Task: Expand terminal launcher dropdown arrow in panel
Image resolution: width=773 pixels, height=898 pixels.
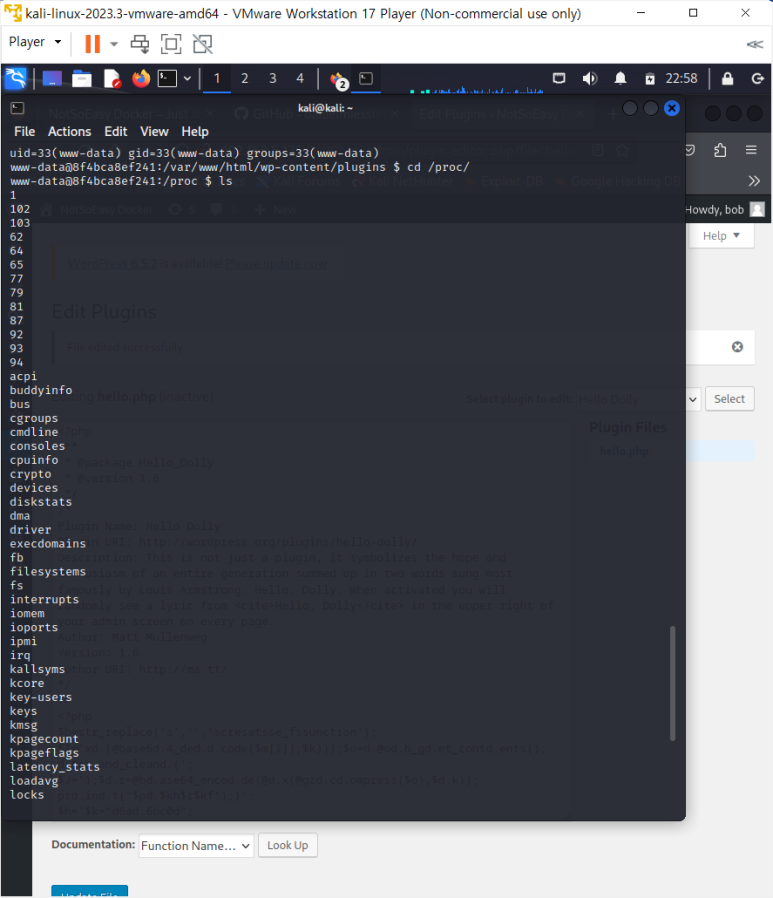Action: [187, 78]
